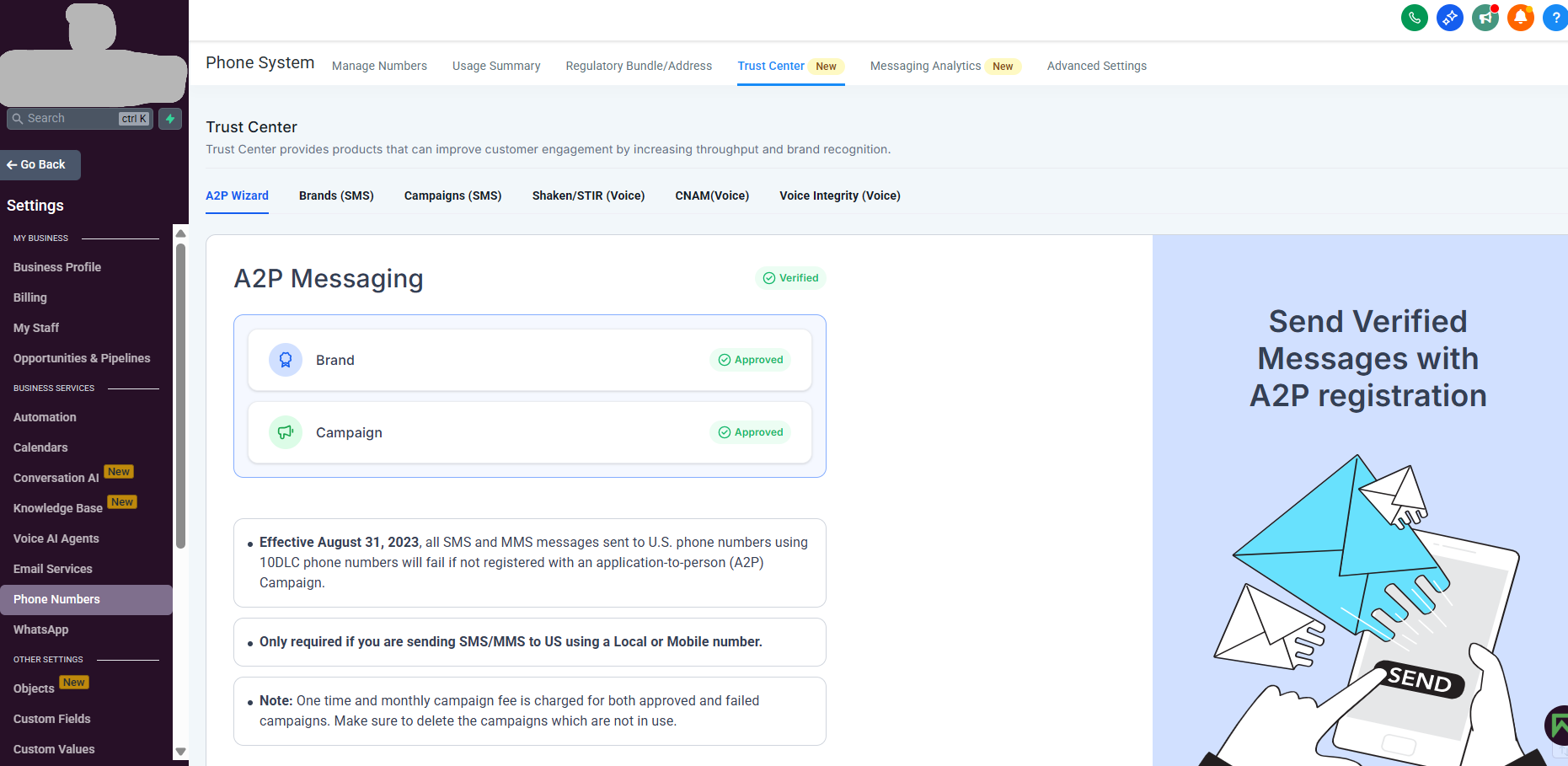Click the sidebar scrollbar down arrow

coord(180,752)
